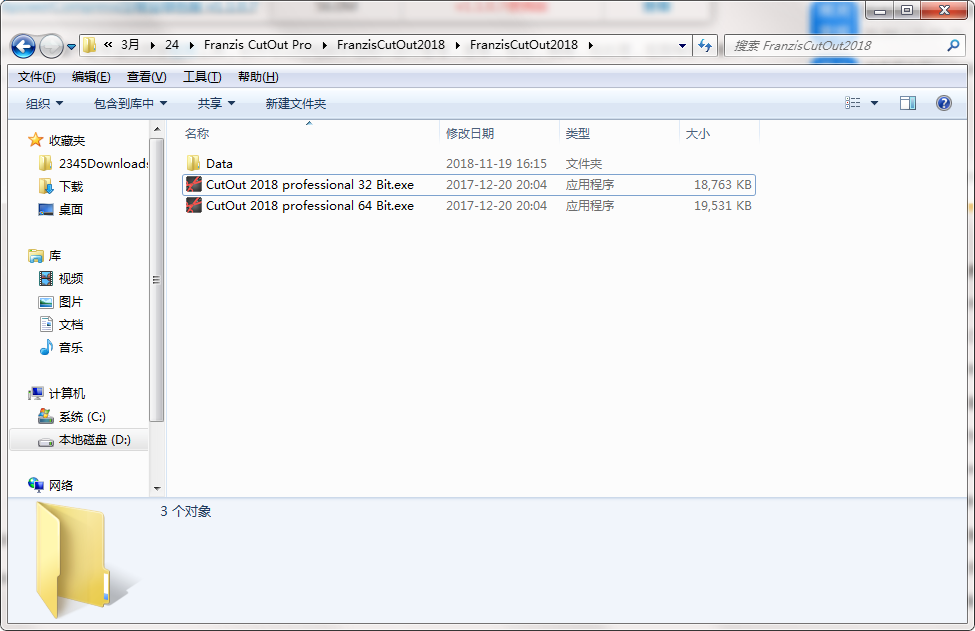
Task: Open the address bar history dropdown
Action: click(x=682, y=45)
